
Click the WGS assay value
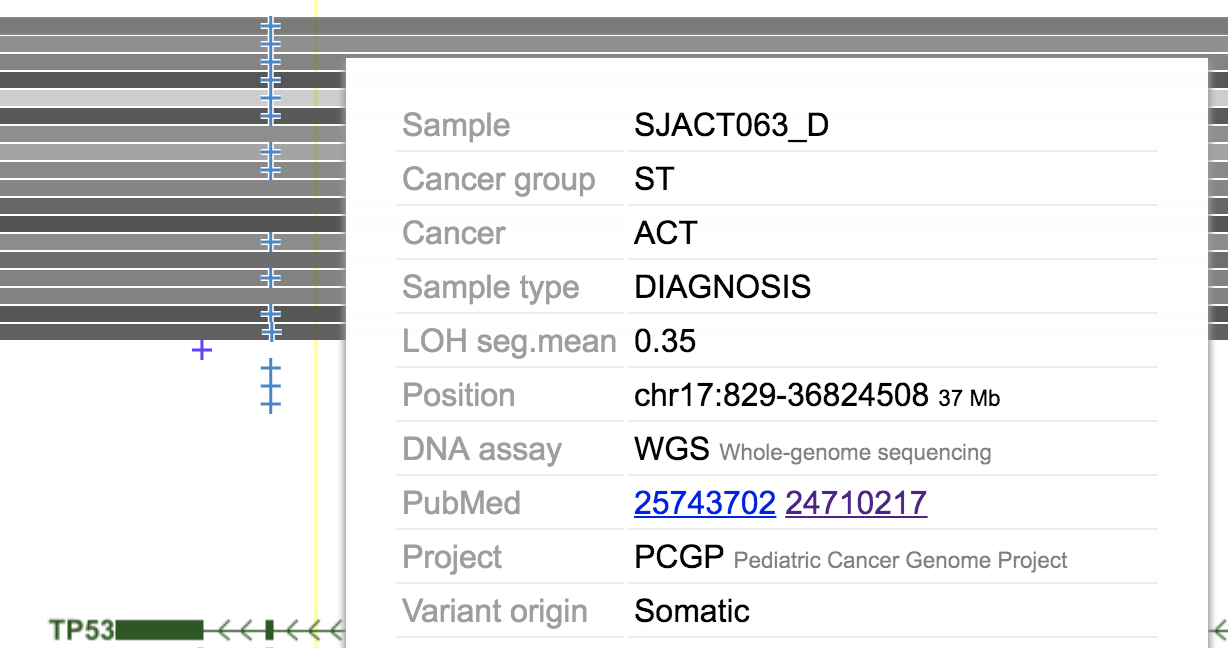click(x=673, y=449)
